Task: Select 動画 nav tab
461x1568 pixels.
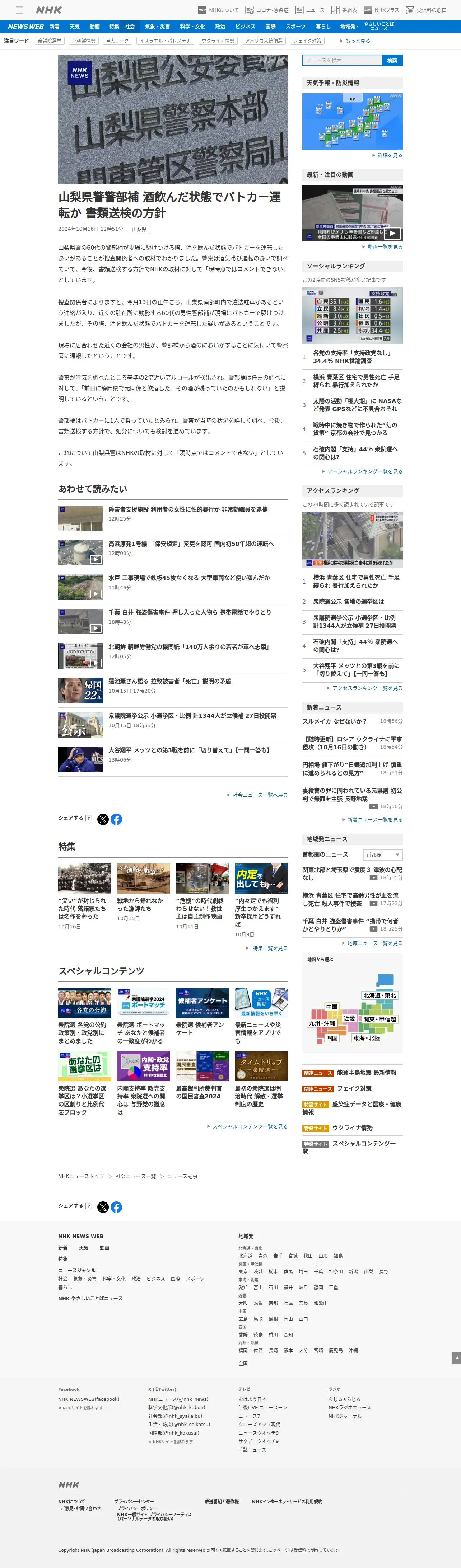Action: pyautogui.click(x=94, y=27)
